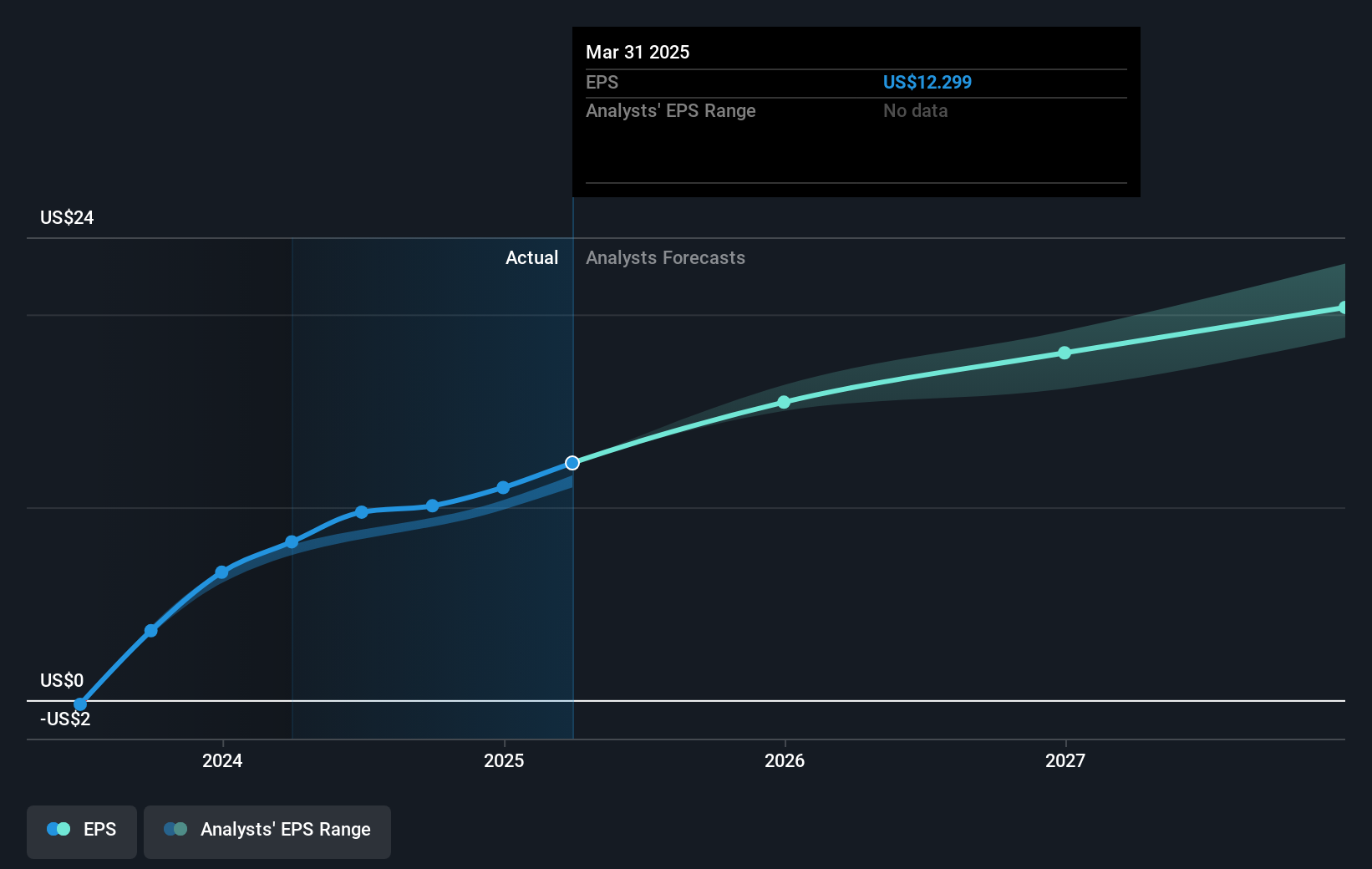Select the EPS point at start of shaded region
The width and height of the screenshot is (1372, 869).
[292, 542]
